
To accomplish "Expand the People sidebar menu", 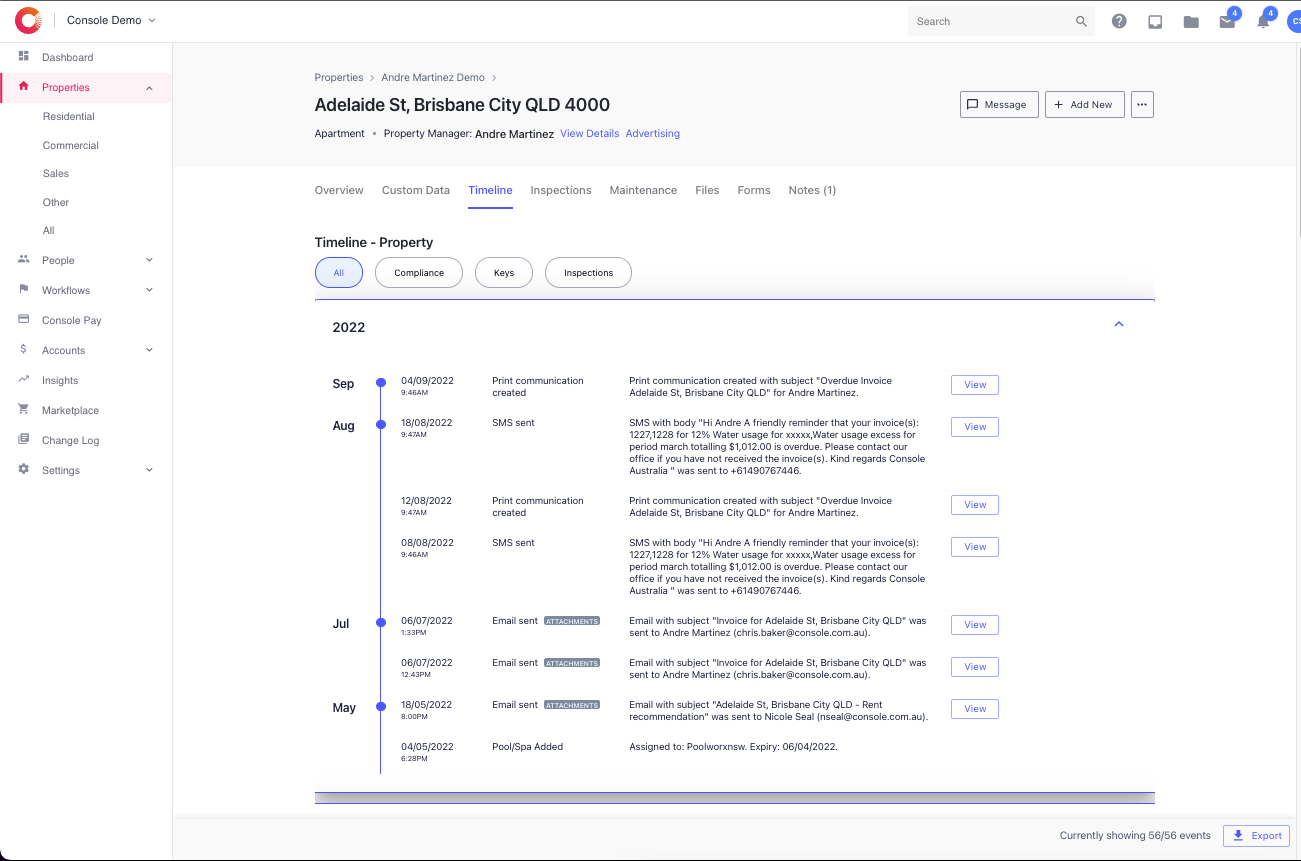I will point(149,260).
